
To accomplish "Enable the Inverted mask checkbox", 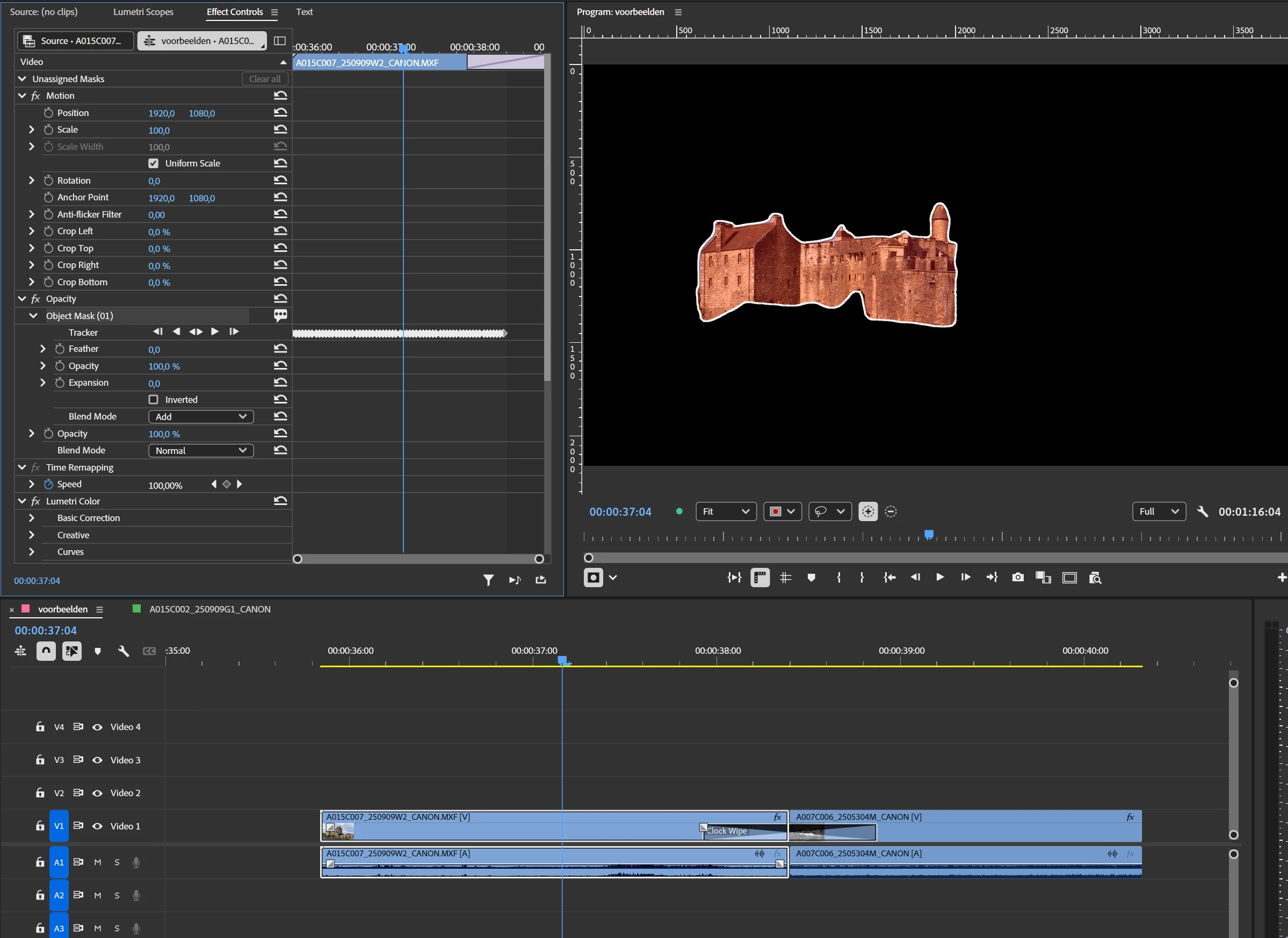I will (x=153, y=399).
